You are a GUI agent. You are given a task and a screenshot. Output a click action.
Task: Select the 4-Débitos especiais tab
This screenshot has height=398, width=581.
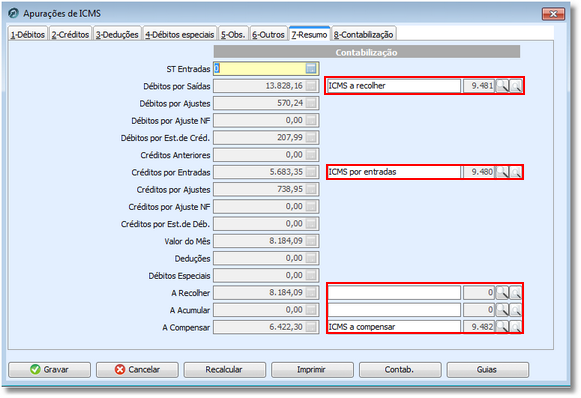(180, 34)
